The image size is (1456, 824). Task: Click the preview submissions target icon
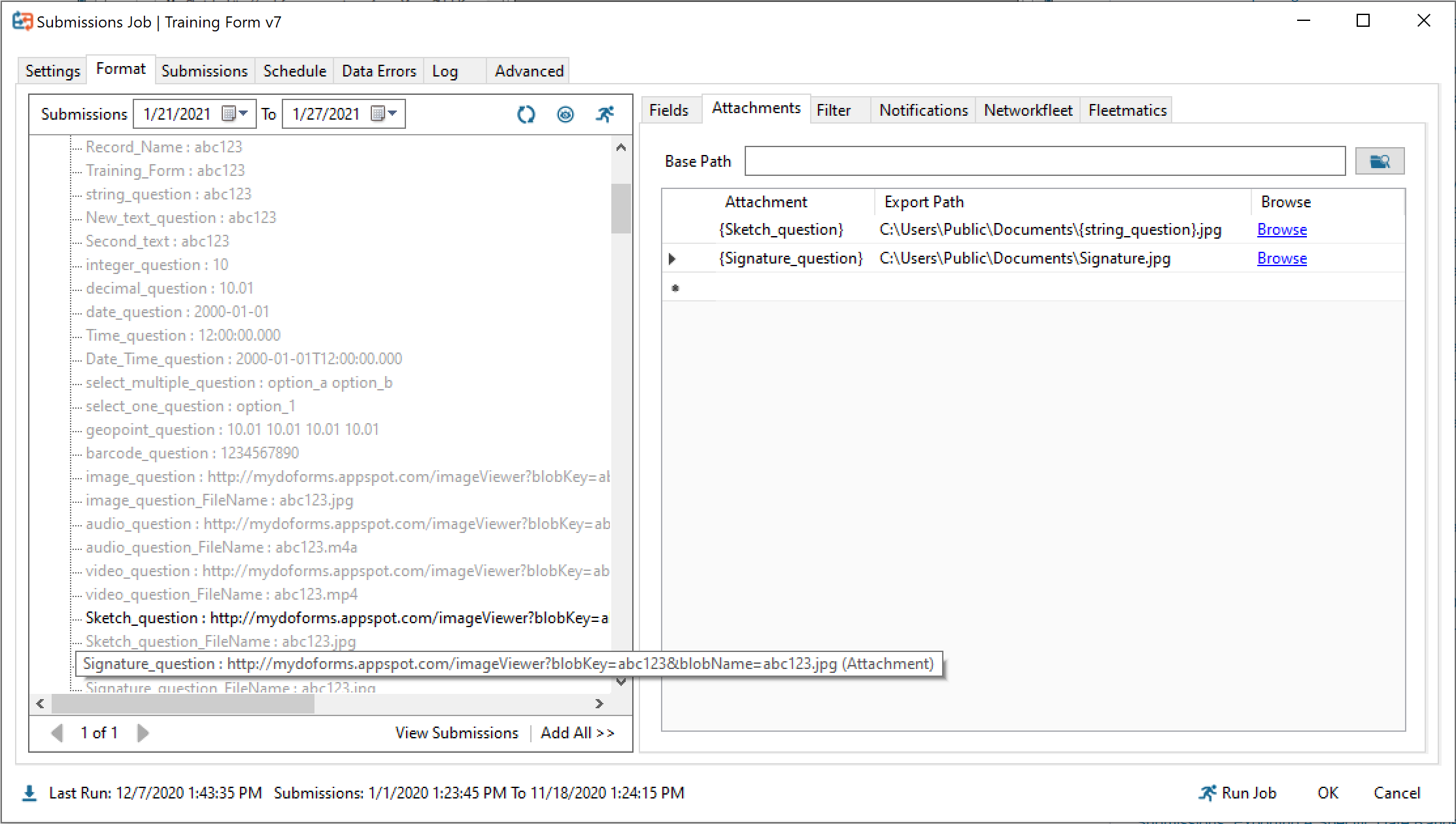coord(565,114)
